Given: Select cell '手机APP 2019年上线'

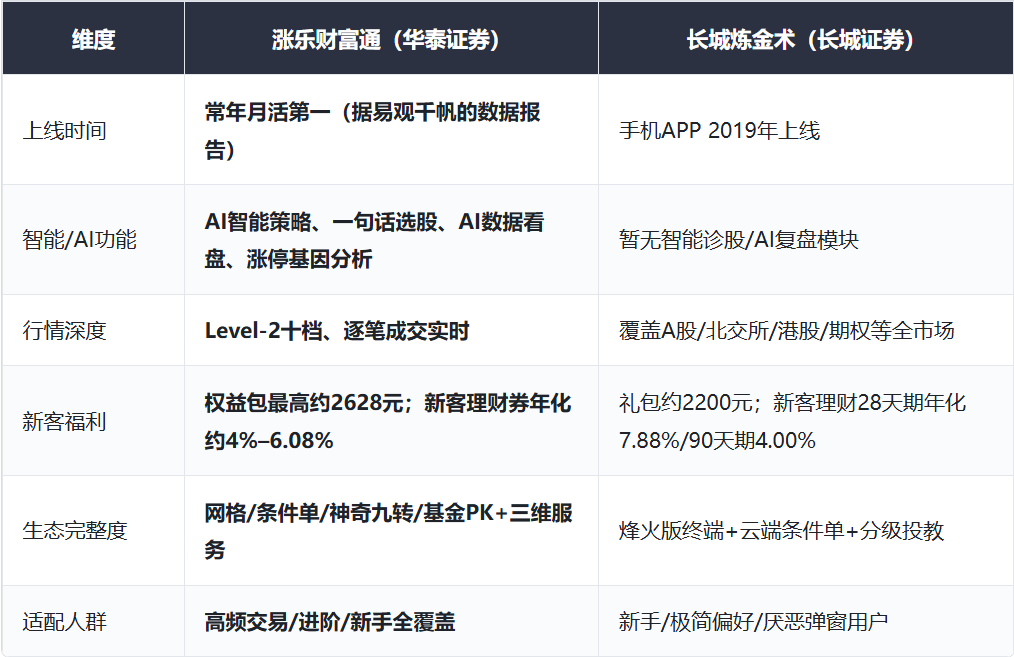Looking at the screenshot, I should click(806, 130).
